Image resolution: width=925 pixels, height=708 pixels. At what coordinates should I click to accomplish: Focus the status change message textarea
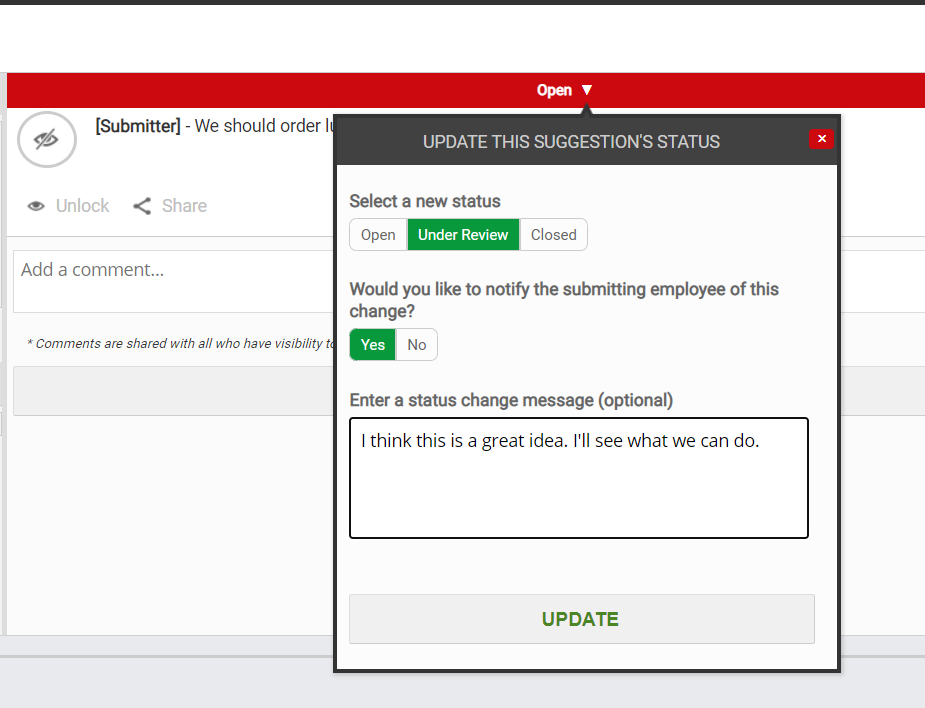coord(578,477)
